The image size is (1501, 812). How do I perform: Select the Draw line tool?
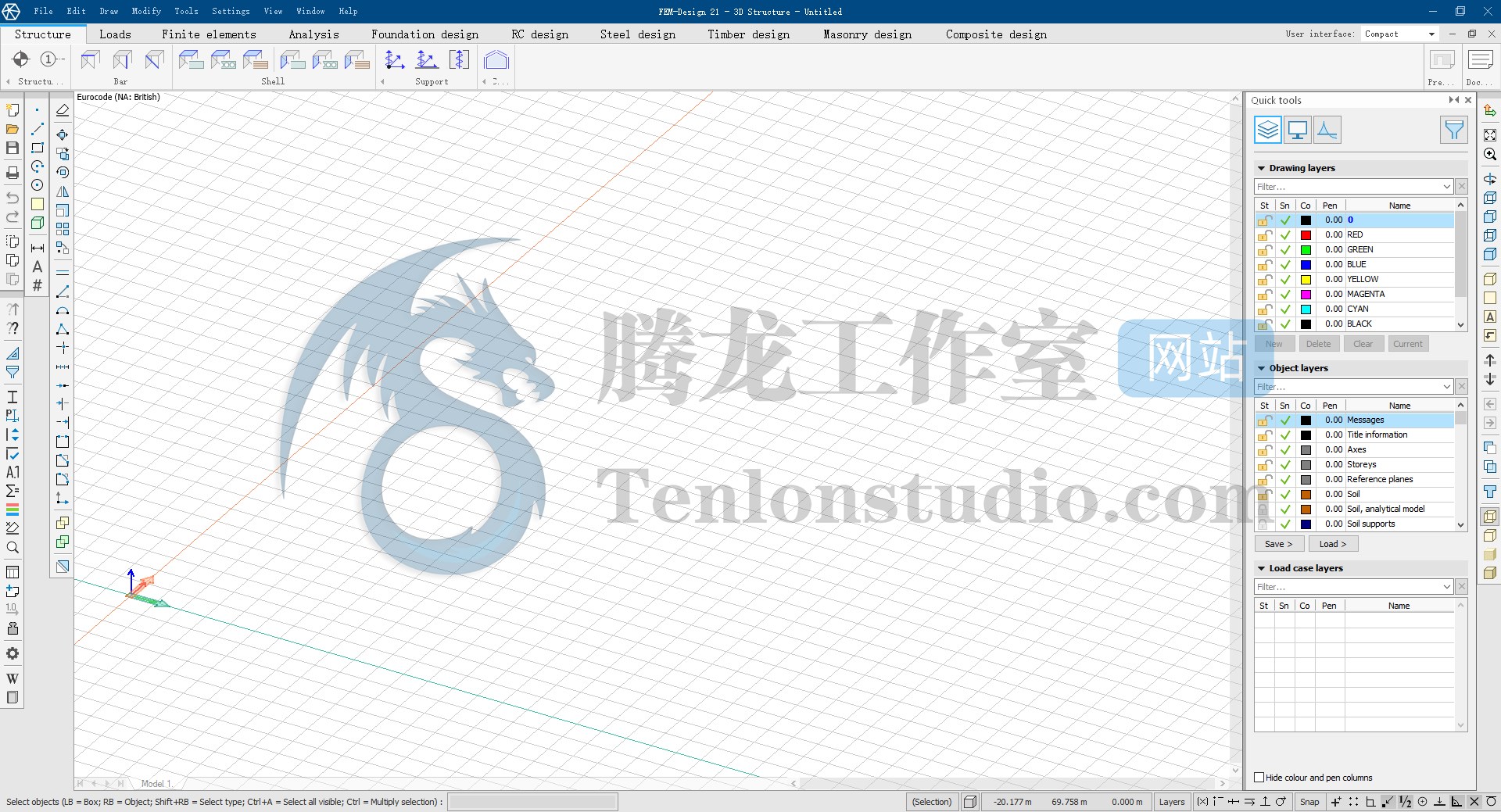pyautogui.click(x=38, y=129)
